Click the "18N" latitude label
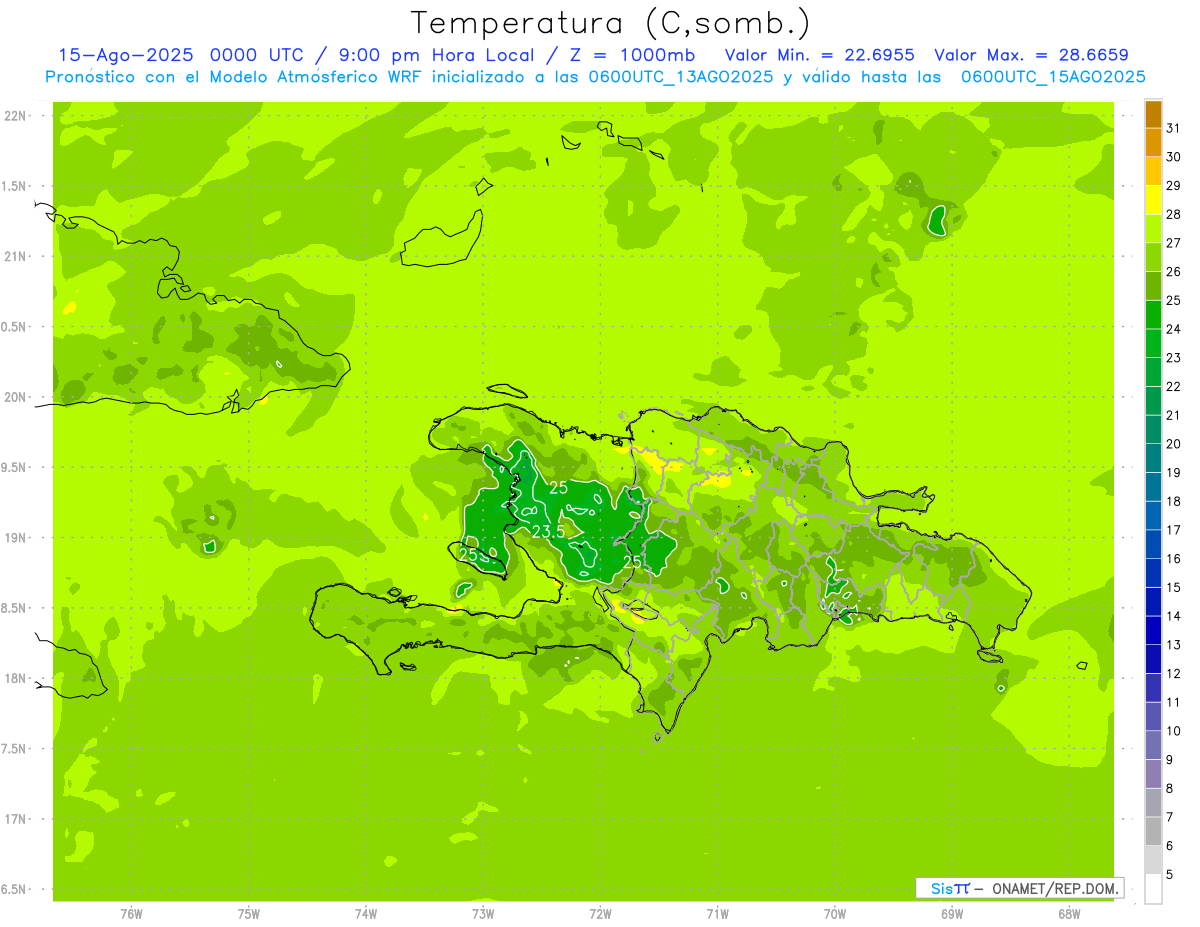Screen dimensions: 1200x927 tap(16, 679)
